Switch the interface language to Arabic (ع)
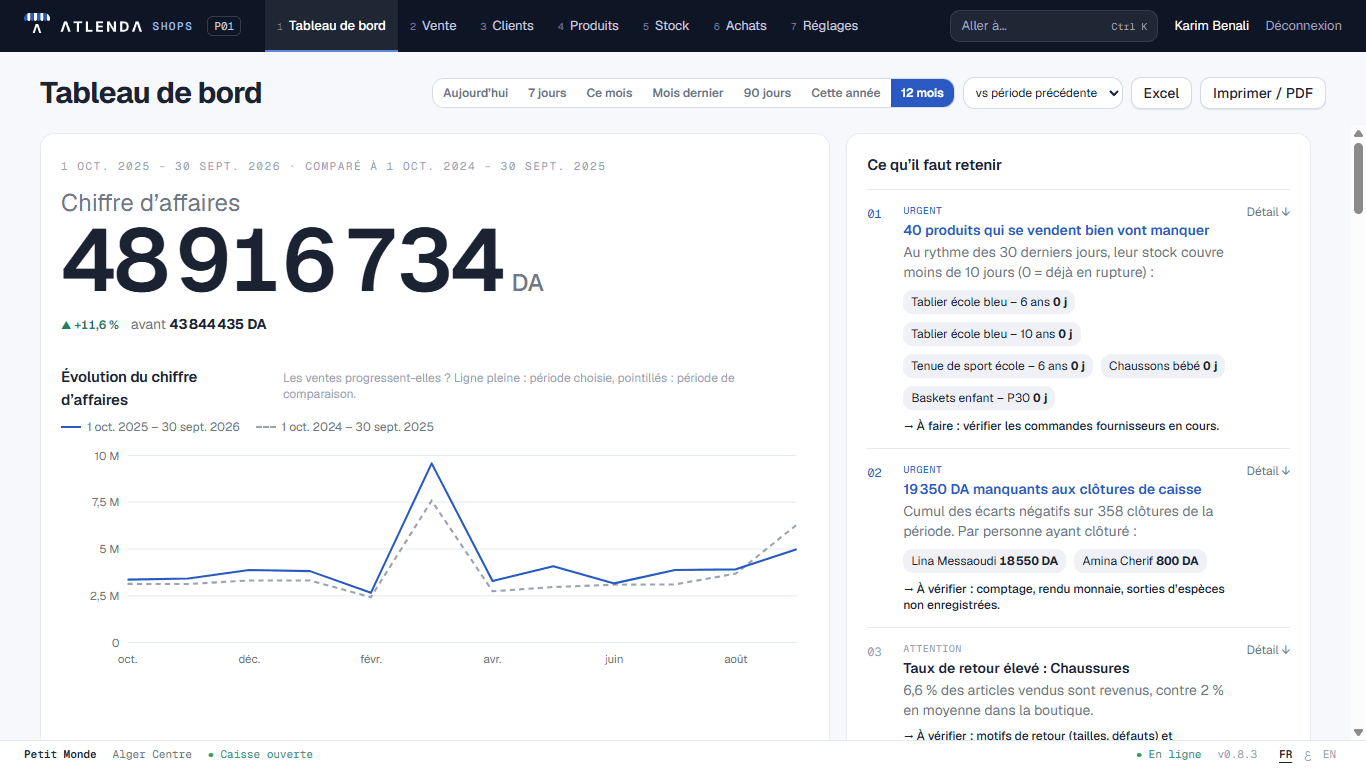 [x=1308, y=755]
